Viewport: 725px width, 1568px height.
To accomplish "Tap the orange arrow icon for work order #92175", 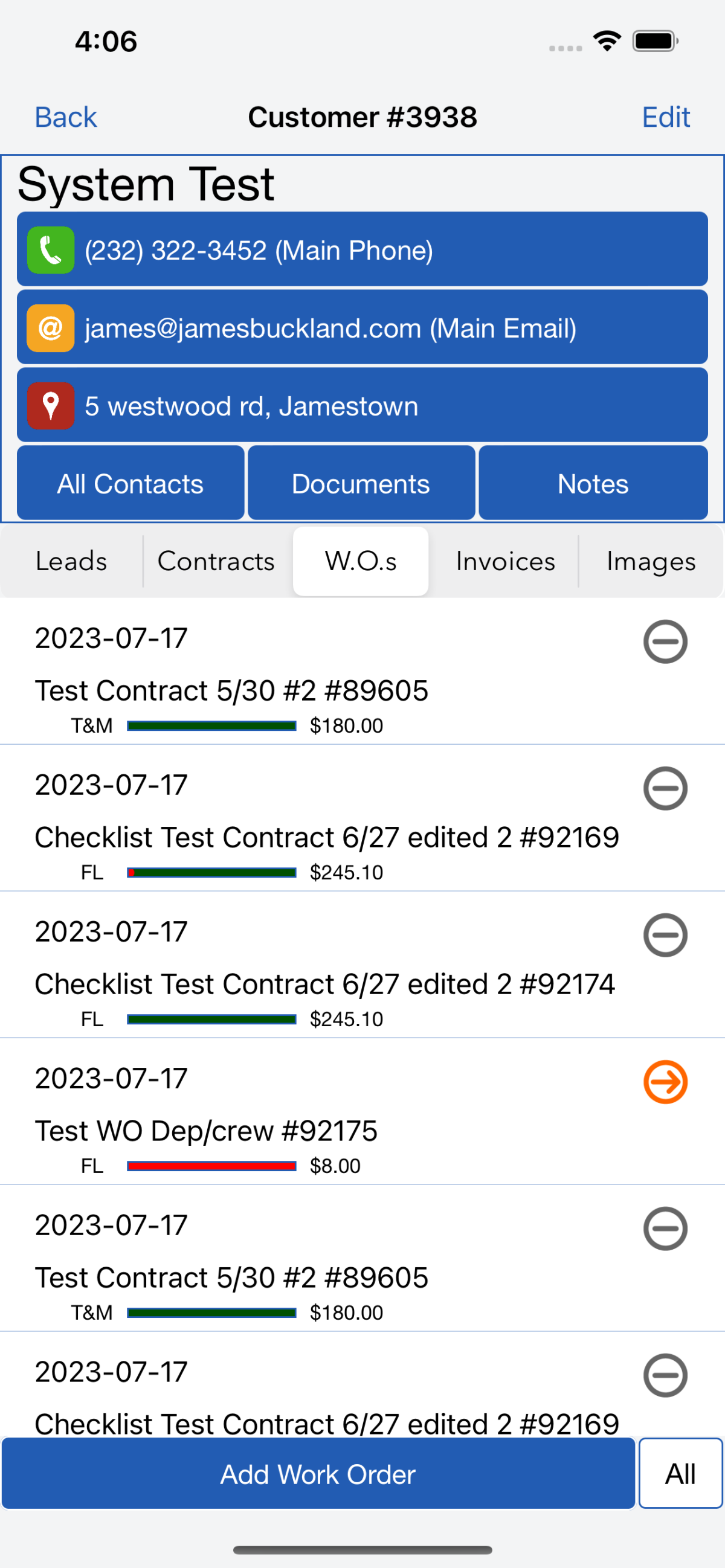I will coord(665,1082).
